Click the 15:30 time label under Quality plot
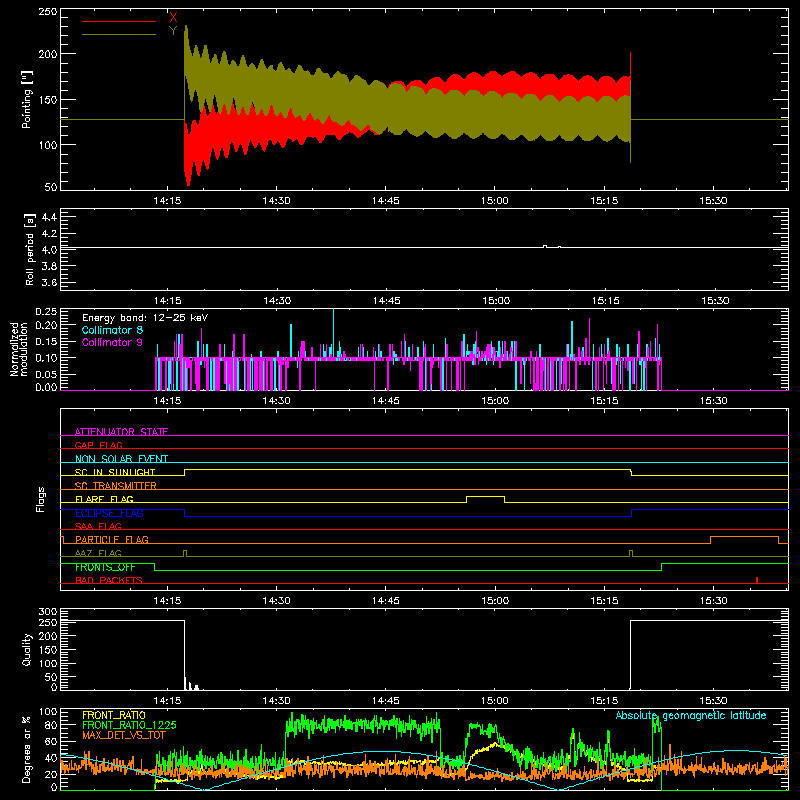The width and height of the screenshot is (800, 800). [x=713, y=701]
